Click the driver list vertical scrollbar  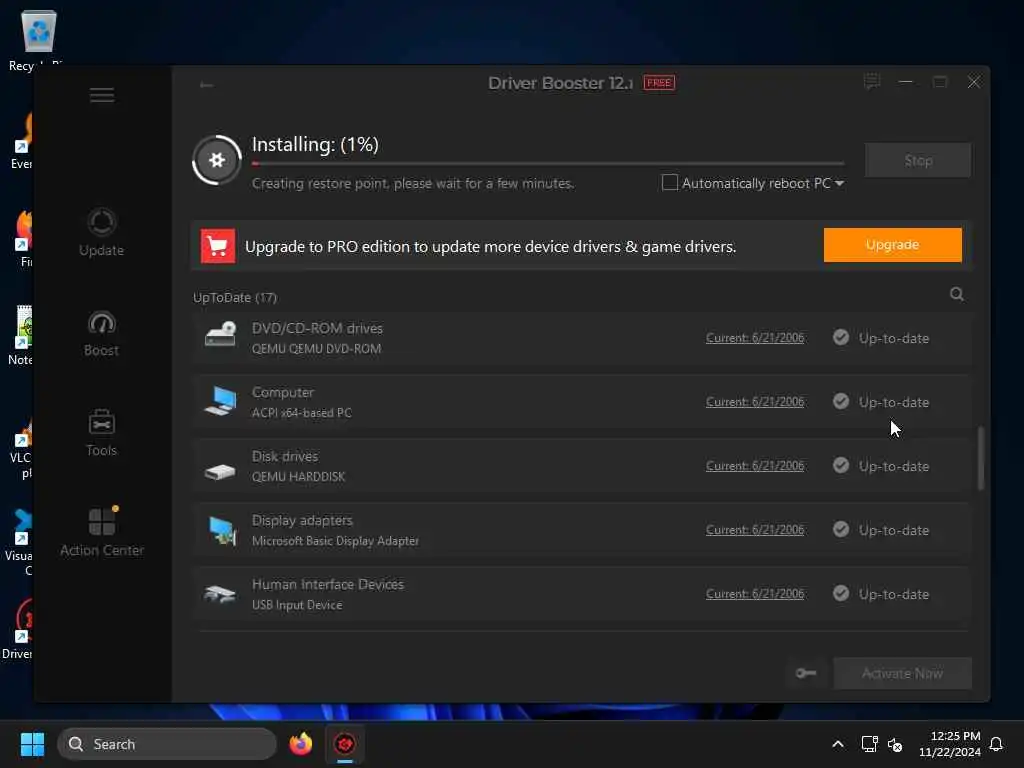(980, 457)
